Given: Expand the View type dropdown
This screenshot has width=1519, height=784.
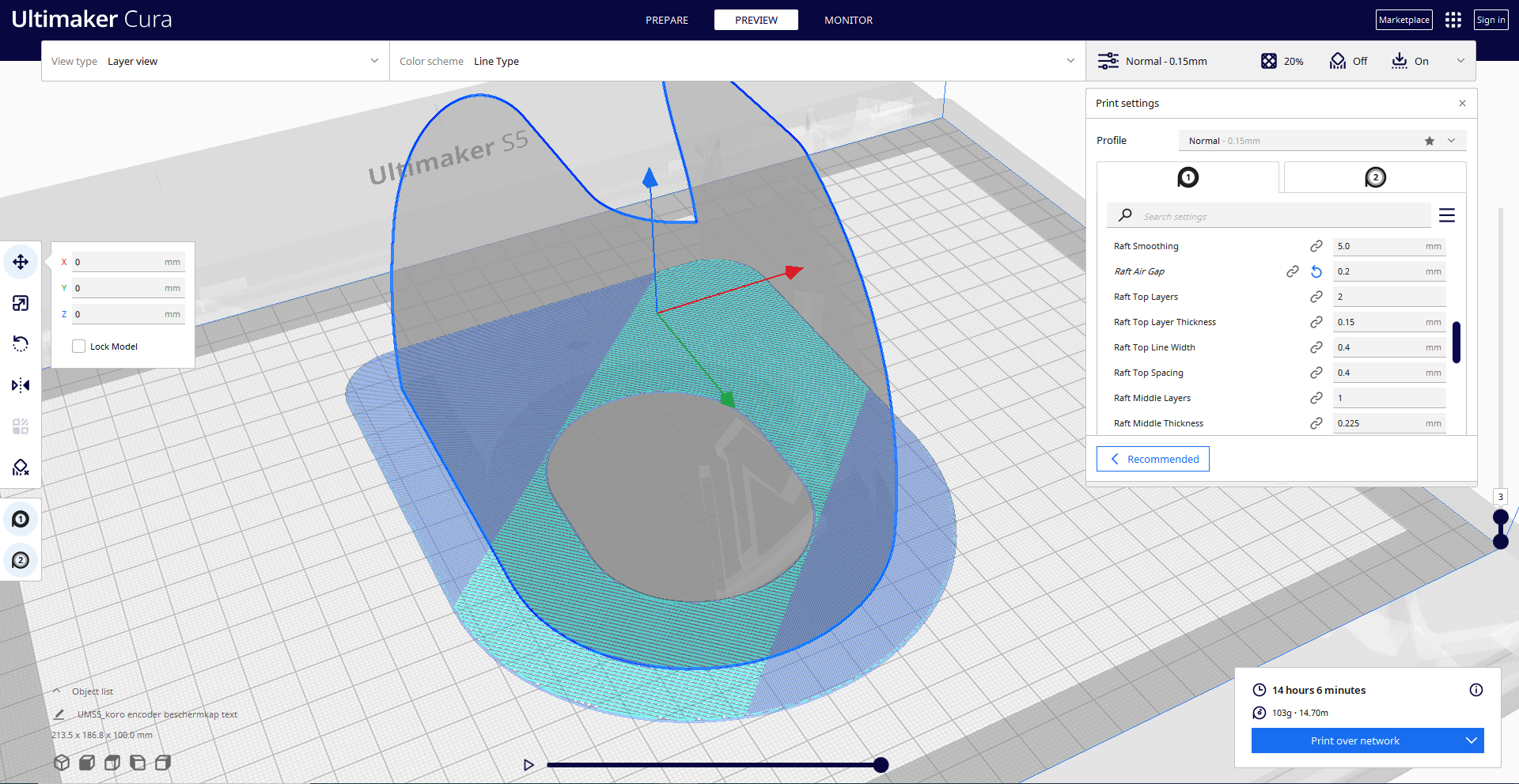Looking at the screenshot, I should [x=215, y=61].
